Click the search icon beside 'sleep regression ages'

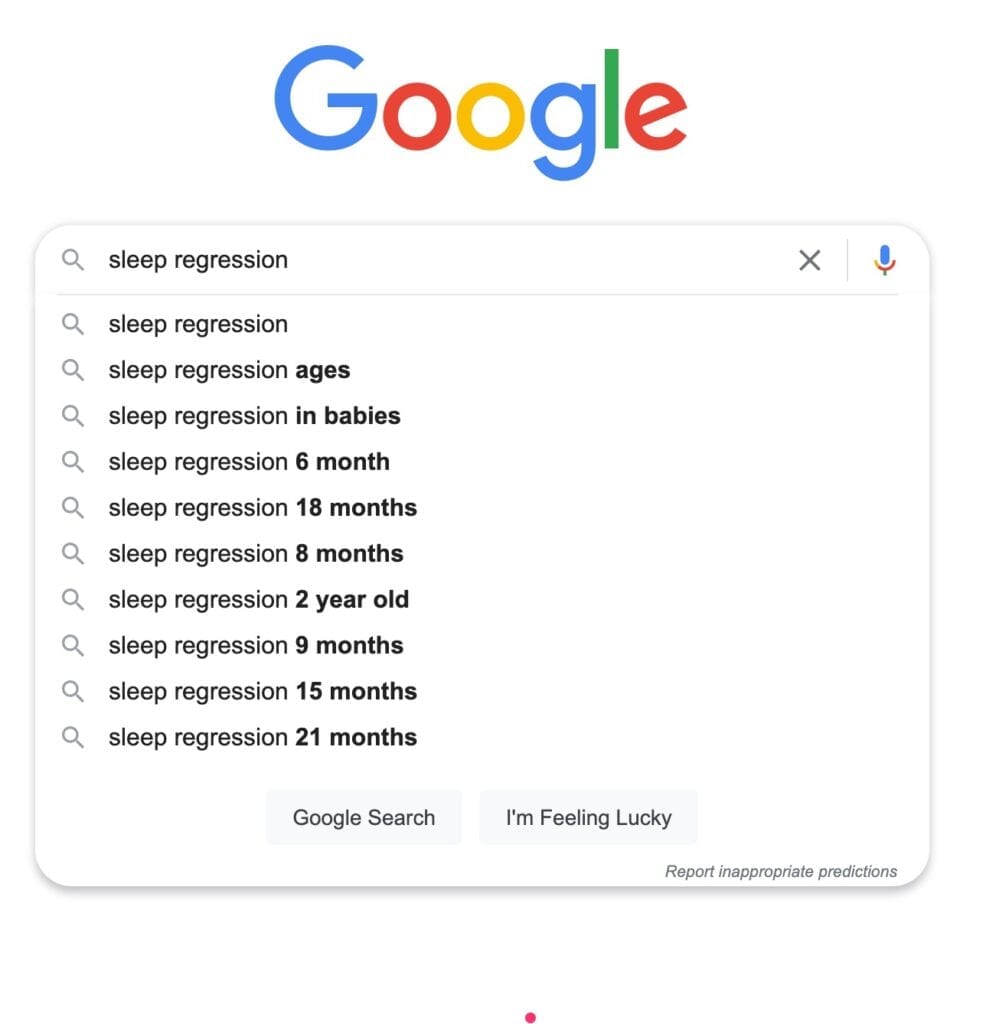pos(73,370)
